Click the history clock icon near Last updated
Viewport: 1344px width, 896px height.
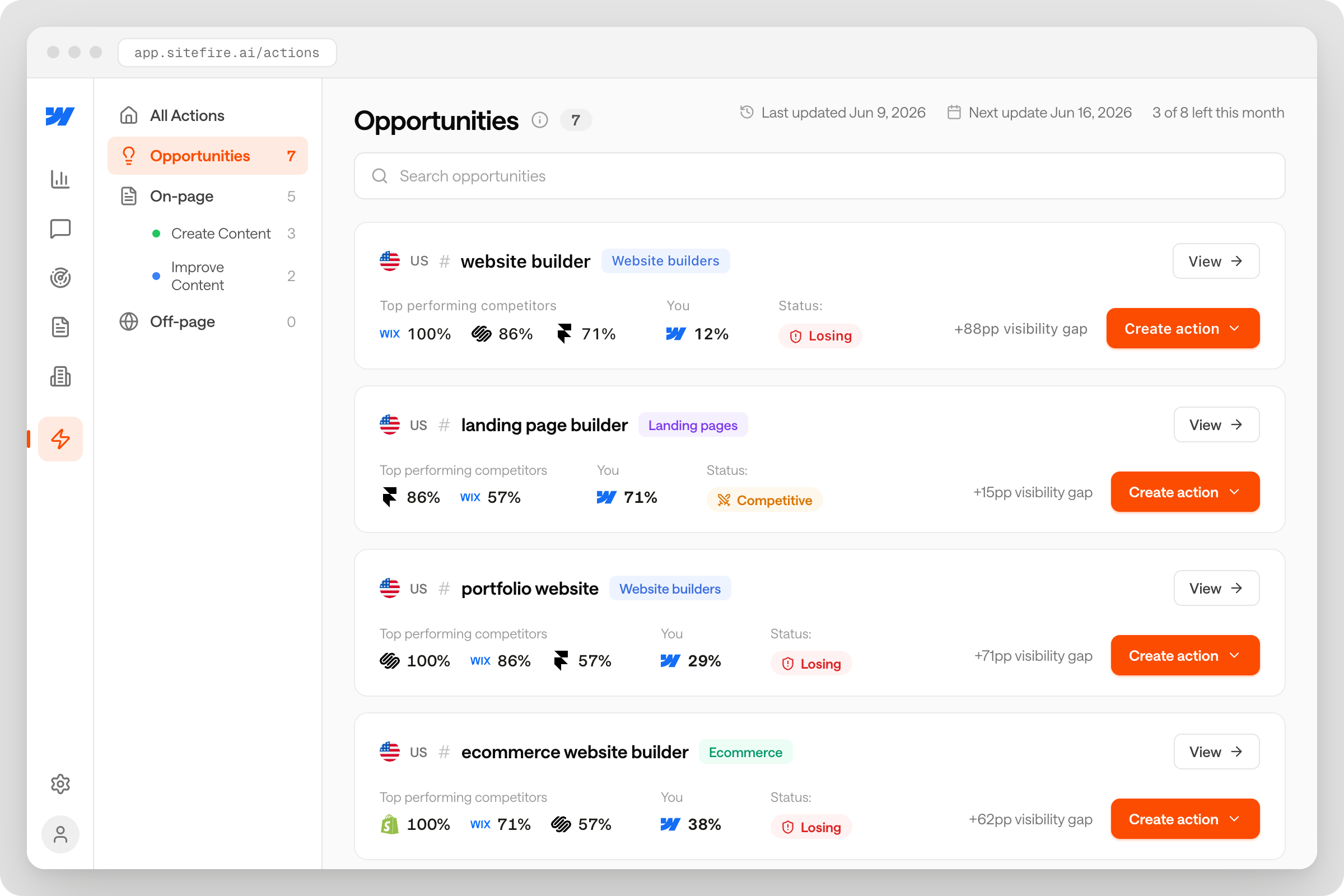(747, 112)
